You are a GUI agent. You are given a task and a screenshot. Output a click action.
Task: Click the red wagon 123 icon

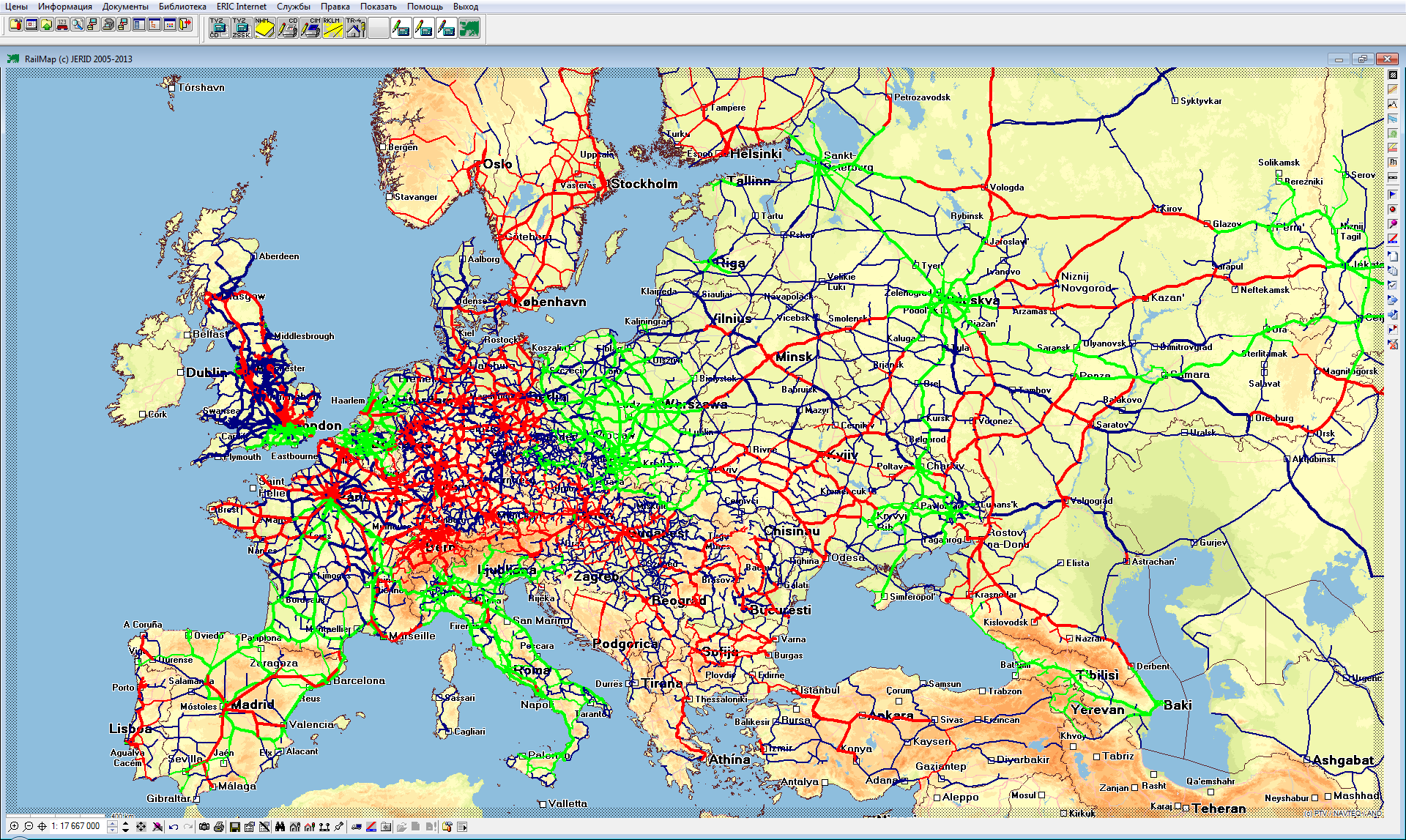tap(62, 24)
